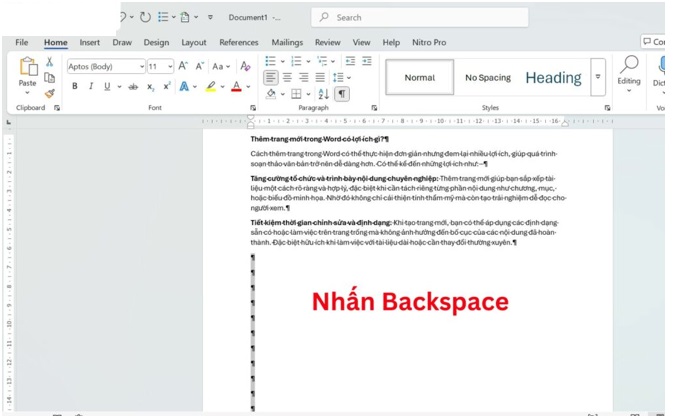Open Customize Quick Access Toolbar arrow
Image resolution: width=685 pixels, height=418 pixels.
click(x=210, y=17)
